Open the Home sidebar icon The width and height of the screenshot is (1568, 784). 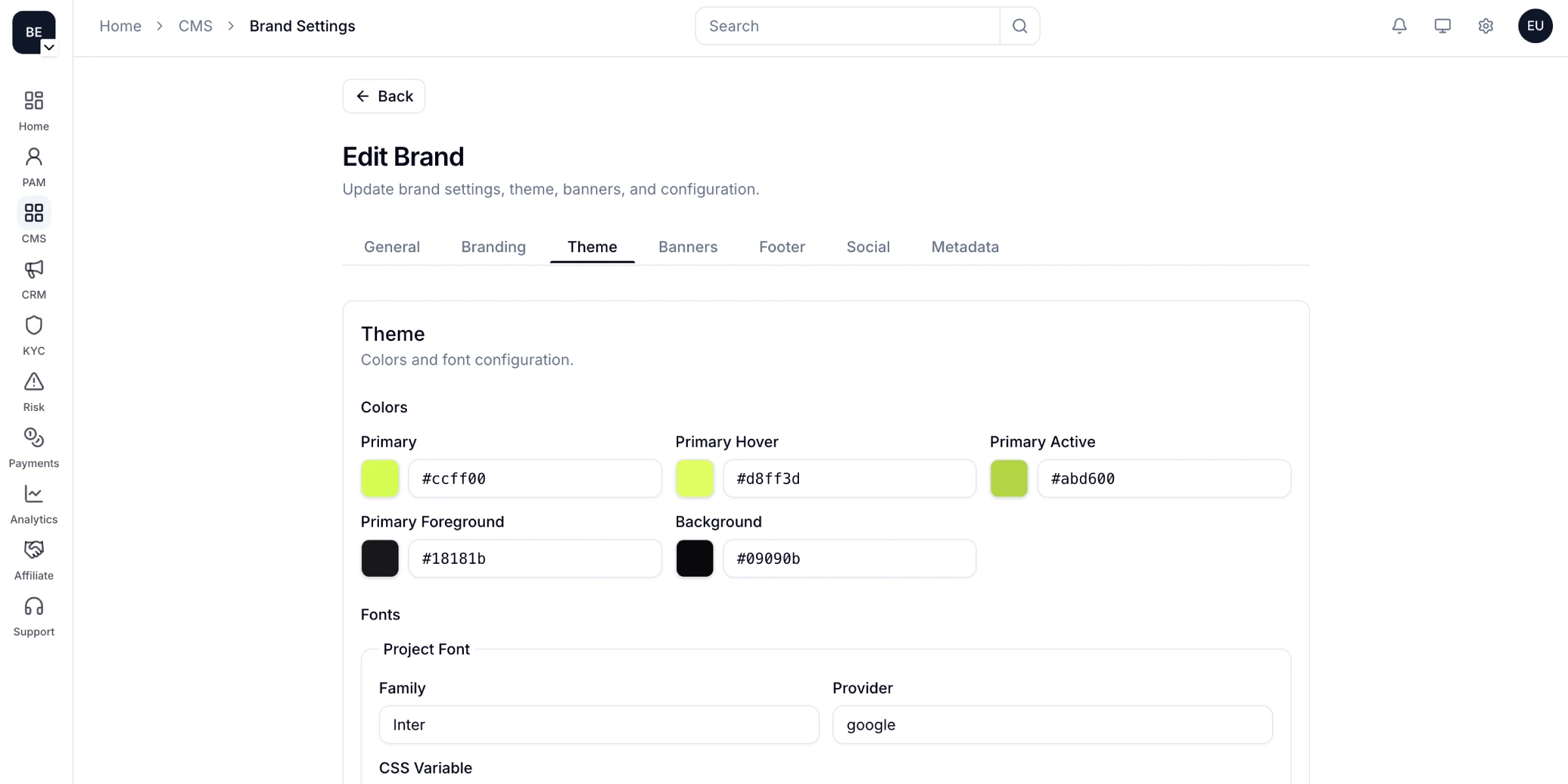[34, 101]
